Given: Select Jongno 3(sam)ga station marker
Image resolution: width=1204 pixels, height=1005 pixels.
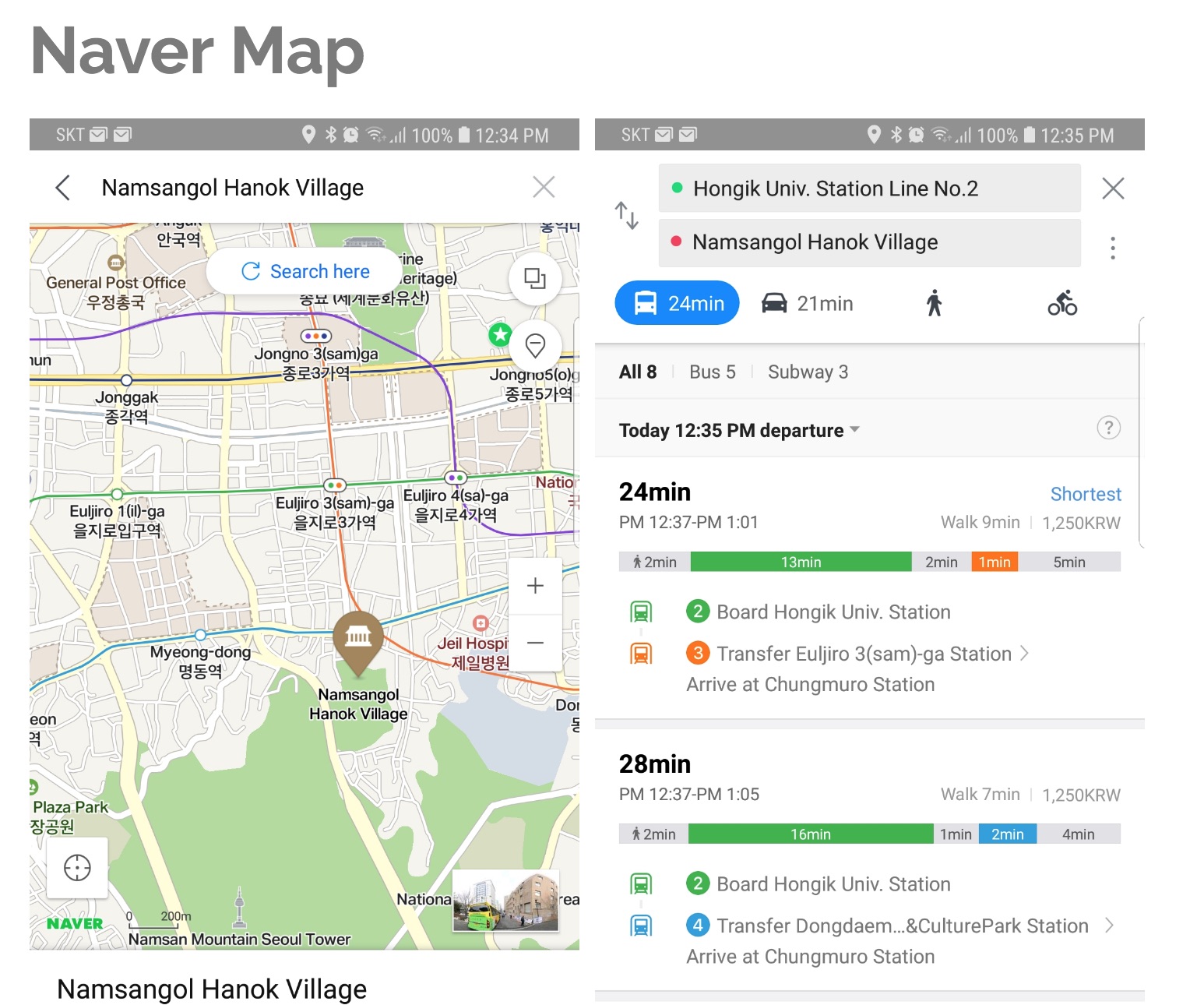Looking at the screenshot, I should (x=316, y=336).
